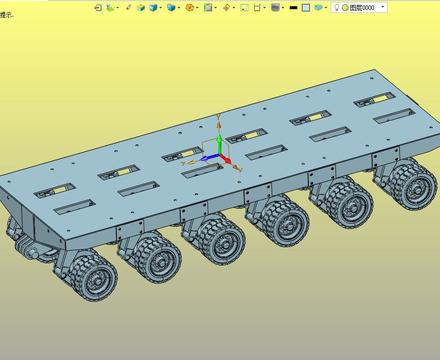This screenshot has height=360, width=440.
Task: Click the gray square section icon
Action: (208, 7)
